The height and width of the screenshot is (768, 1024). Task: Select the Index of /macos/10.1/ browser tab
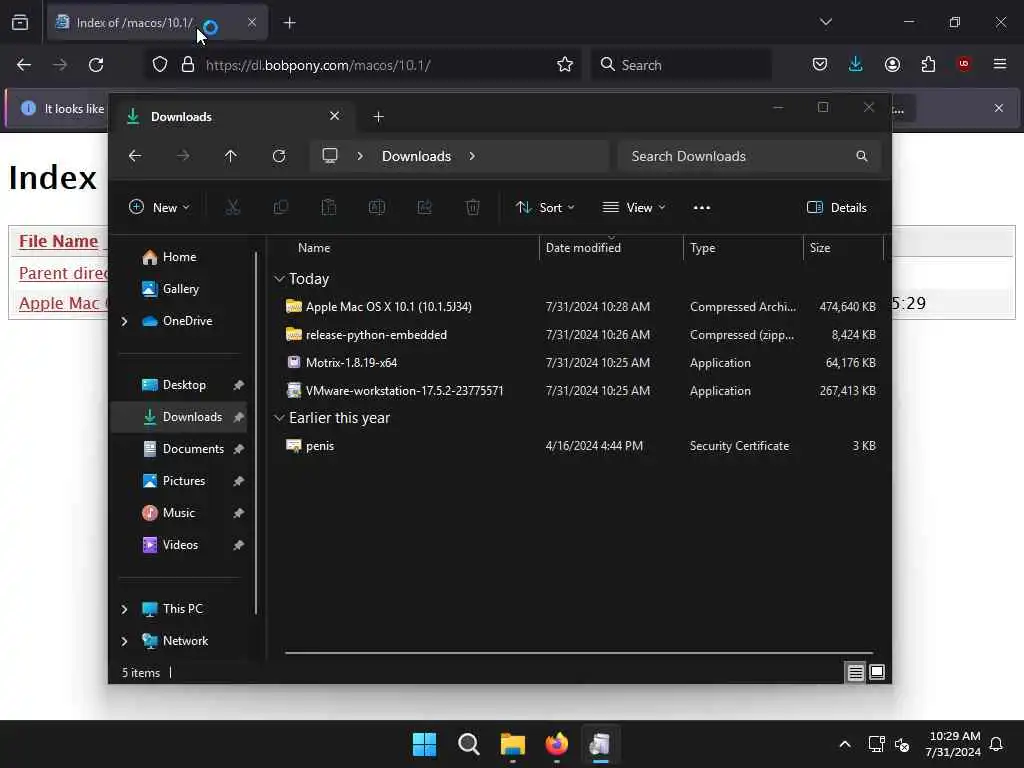[157, 23]
